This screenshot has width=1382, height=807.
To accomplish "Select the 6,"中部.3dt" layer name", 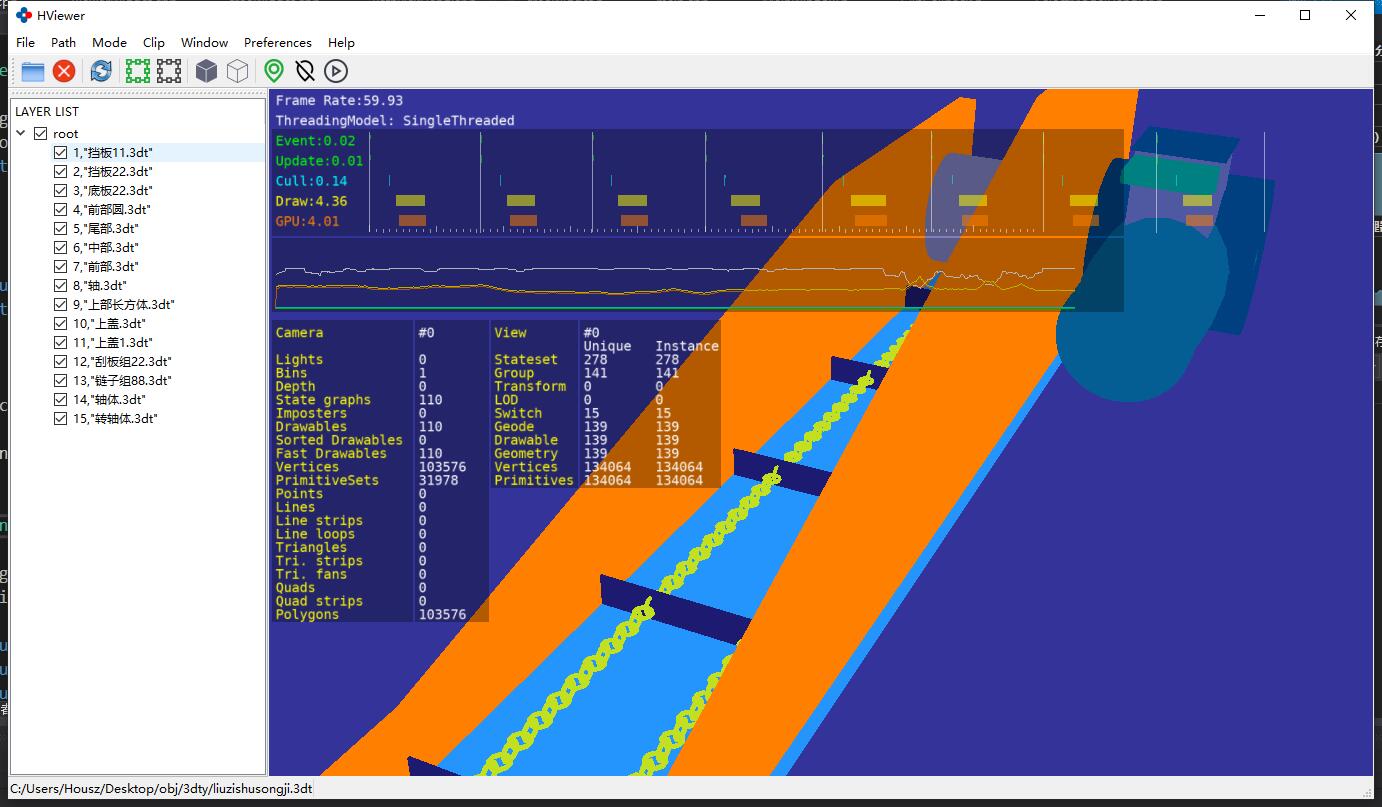I will 105,247.
